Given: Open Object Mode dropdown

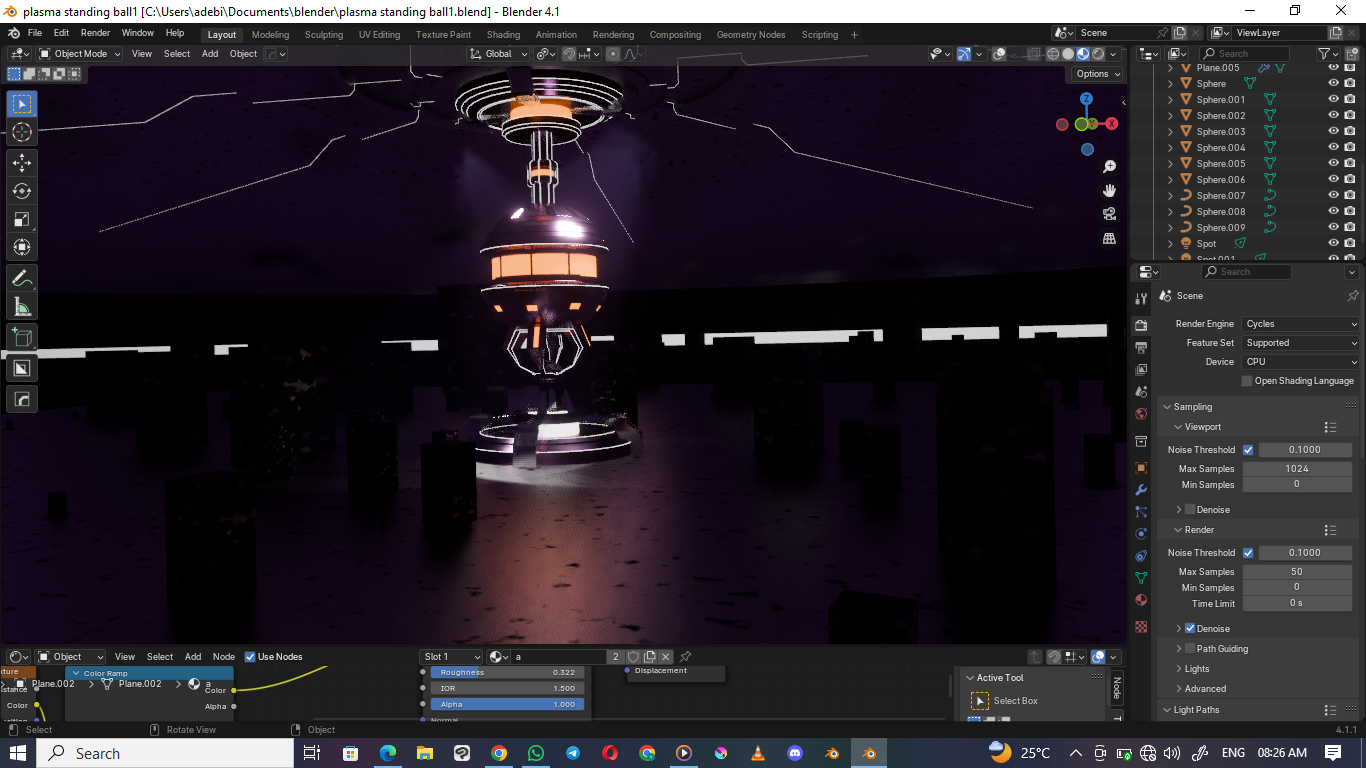Looking at the screenshot, I should 78,54.
